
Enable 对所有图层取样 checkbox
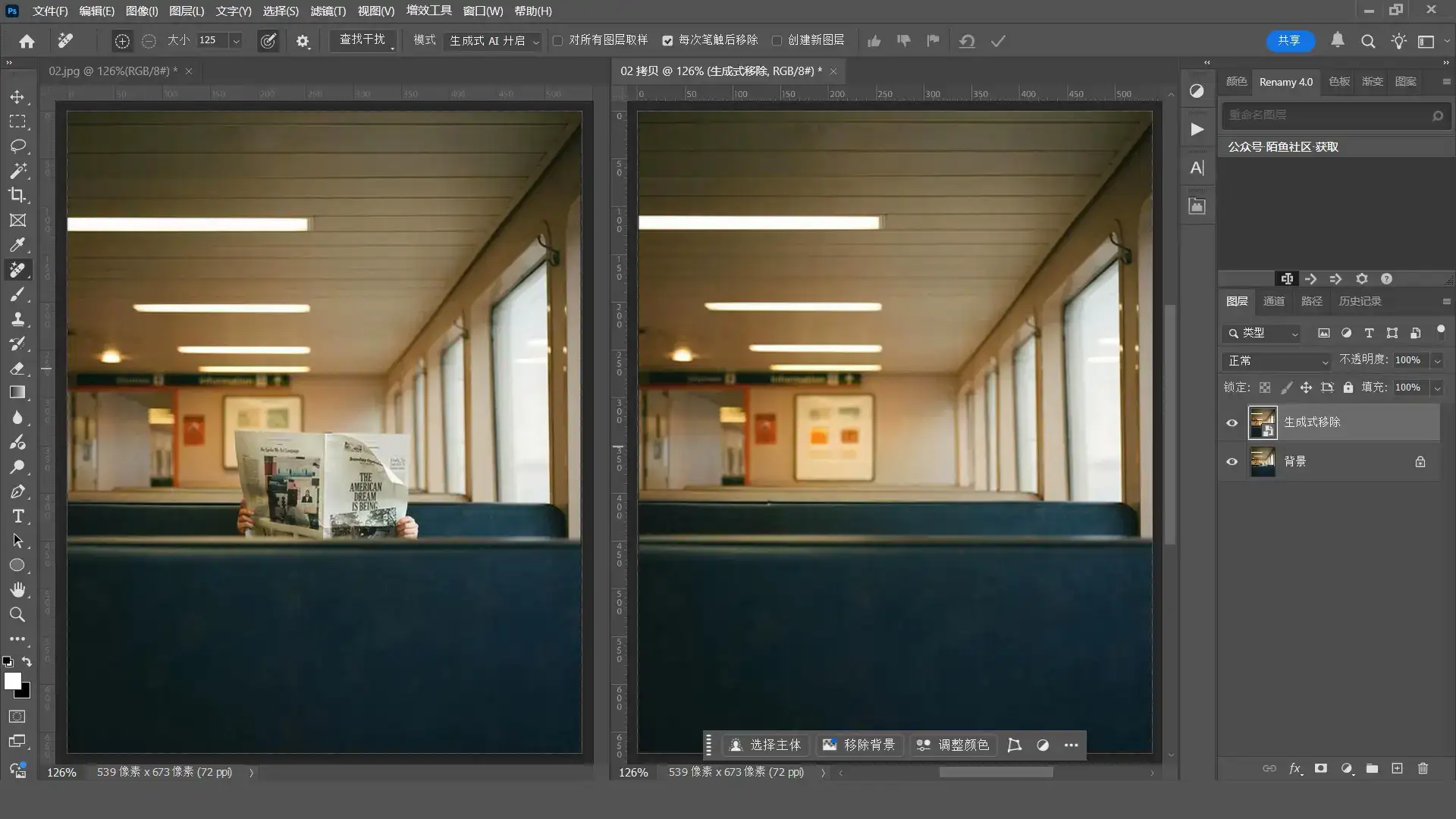(558, 41)
